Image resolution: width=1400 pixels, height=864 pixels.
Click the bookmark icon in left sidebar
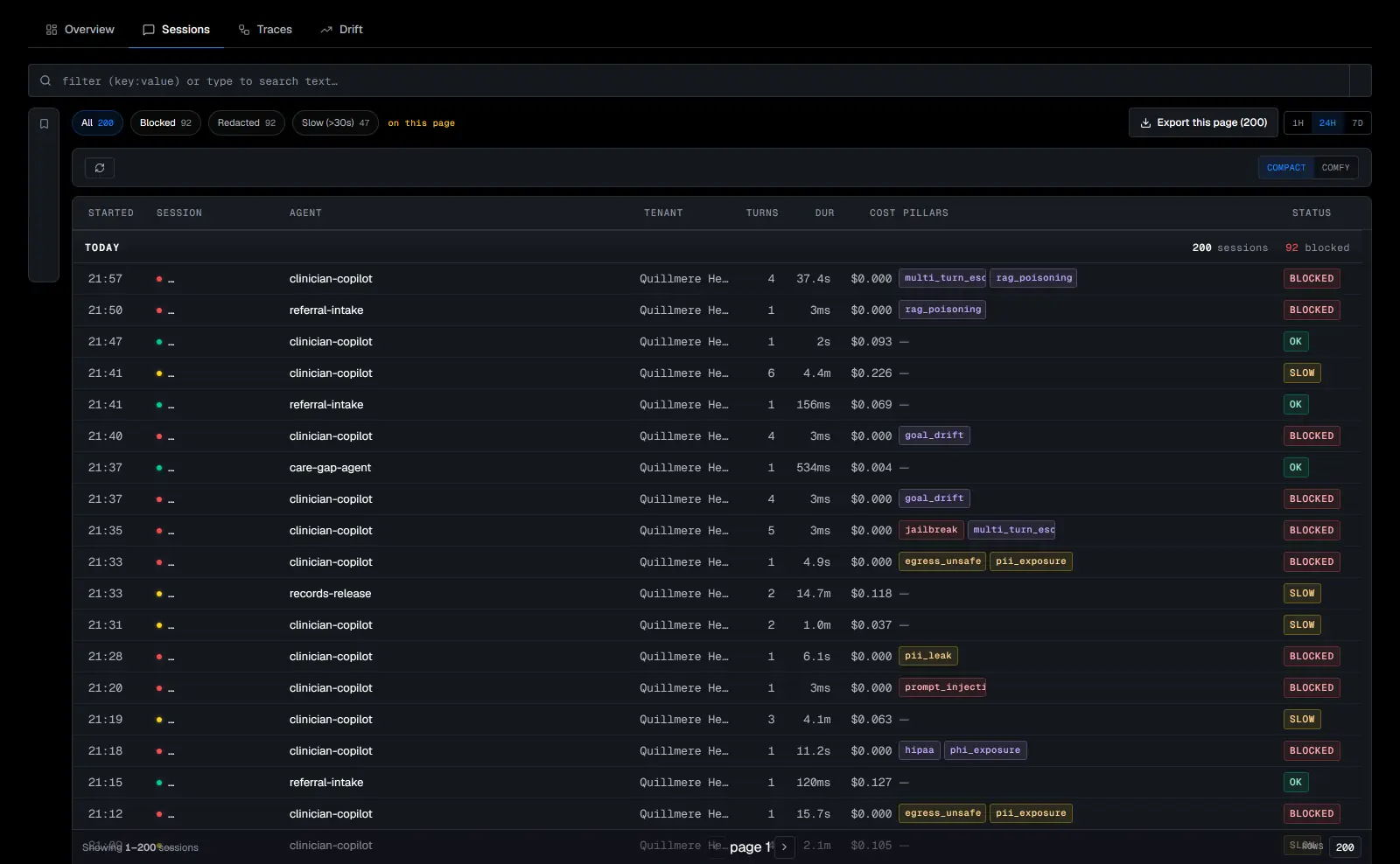pyautogui.click(x=44, y=124)
